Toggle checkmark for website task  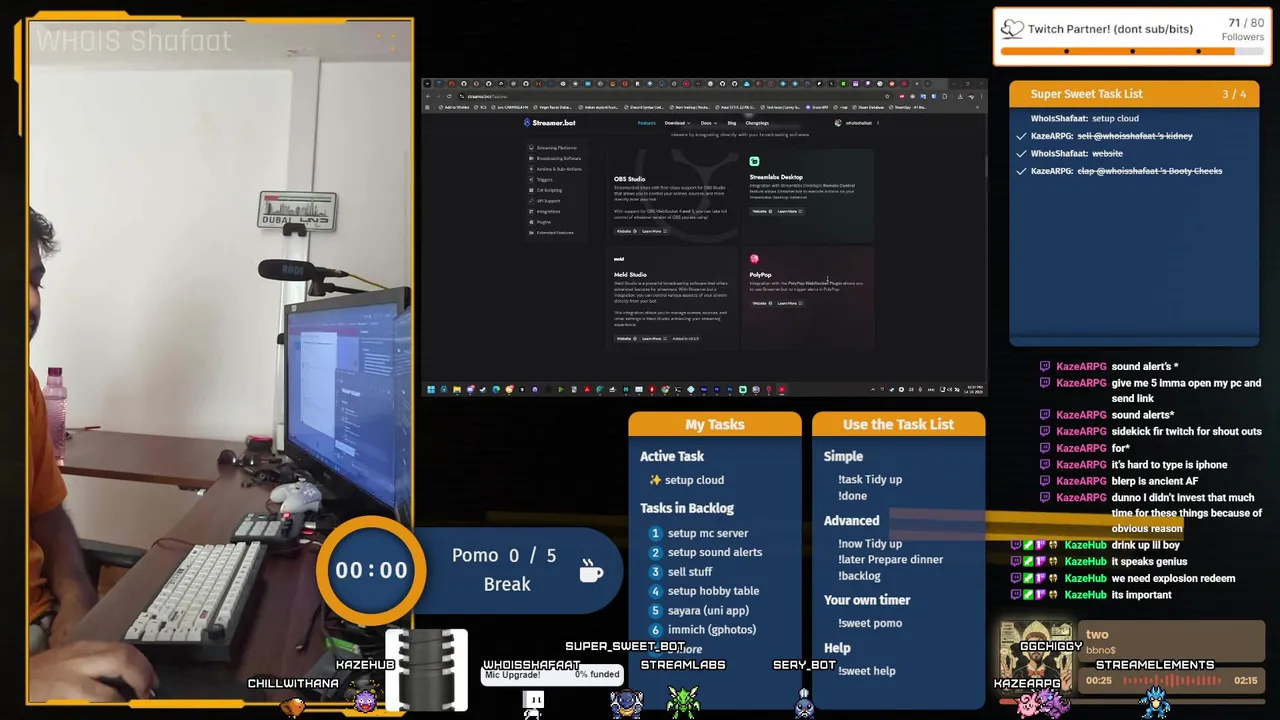(x=1021, y=154)
